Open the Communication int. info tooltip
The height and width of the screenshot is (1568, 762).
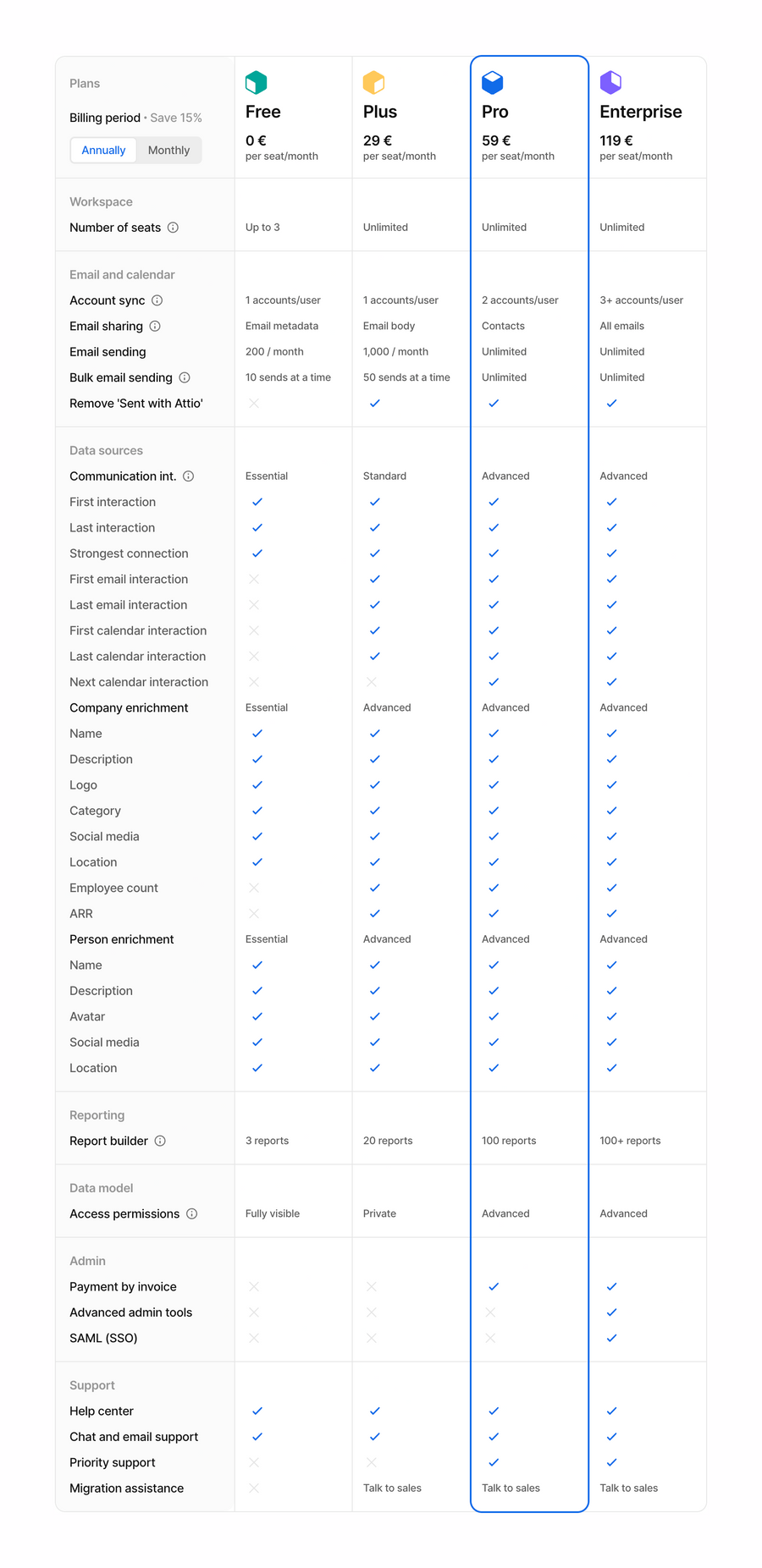click(189, 476)
